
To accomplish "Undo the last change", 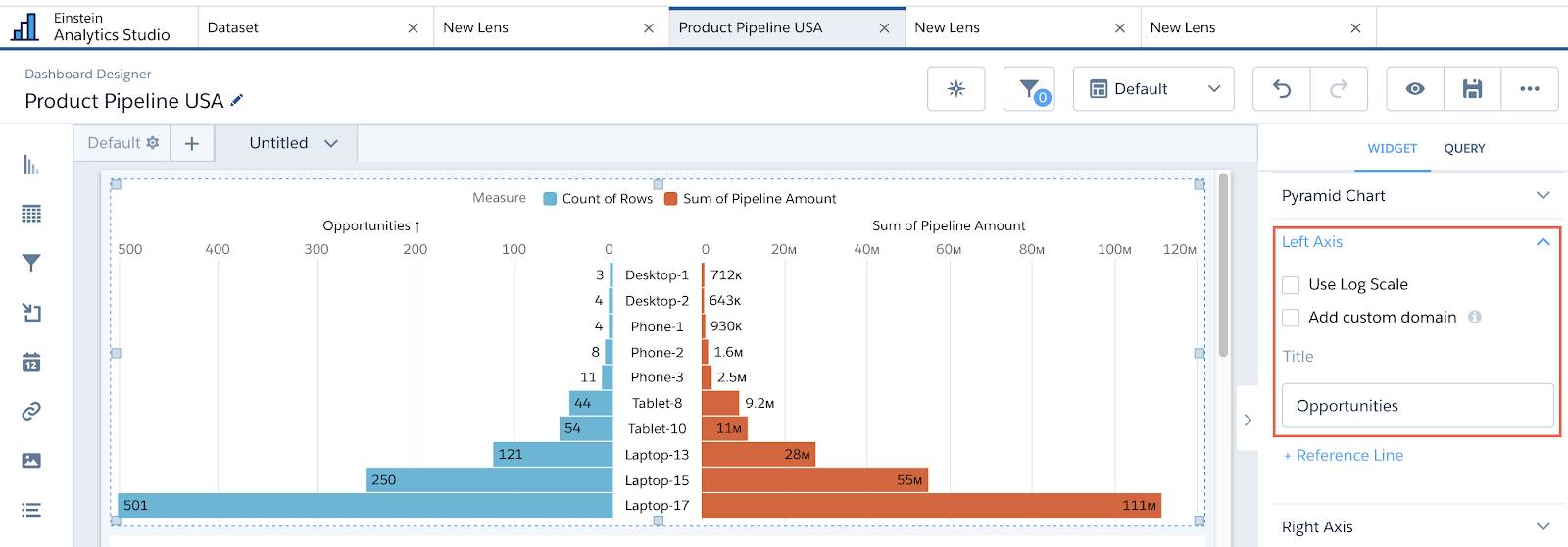I will tap(1282, 89).
